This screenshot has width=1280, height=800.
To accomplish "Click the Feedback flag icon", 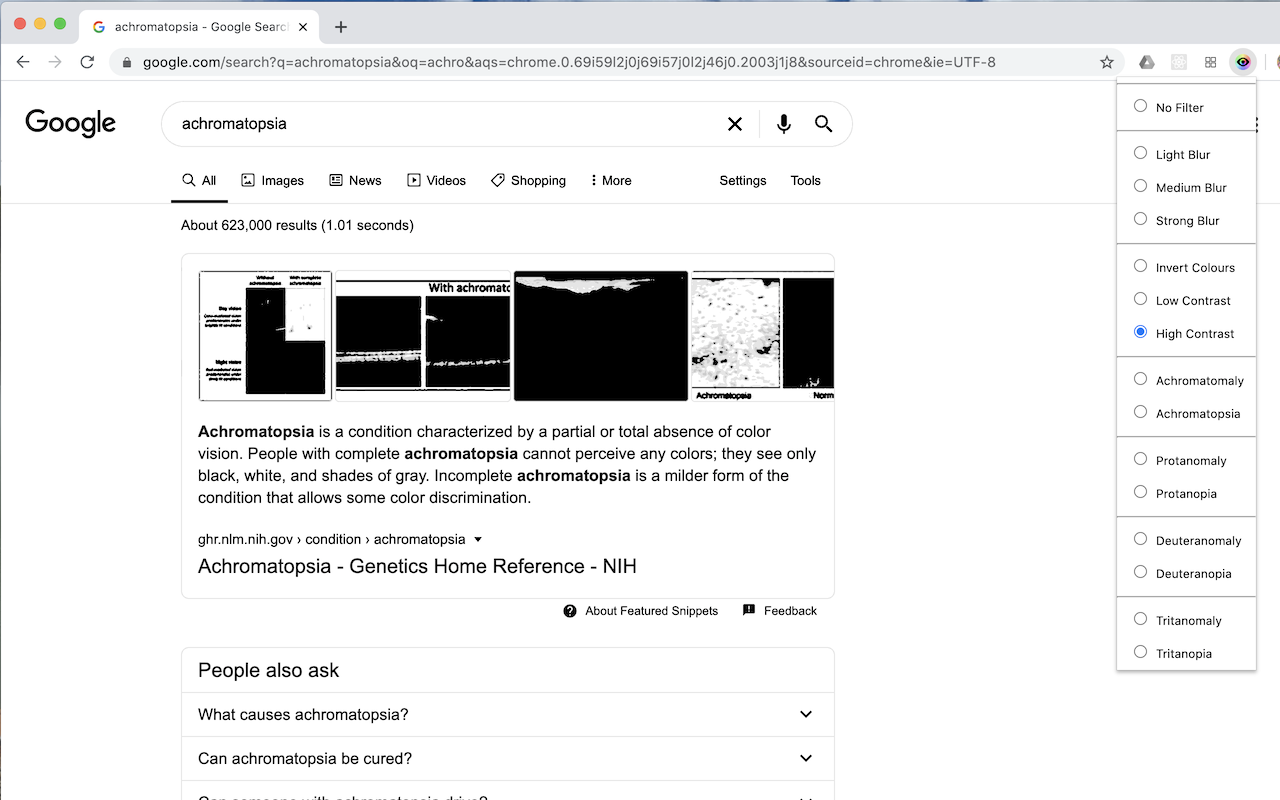I will click(749, 610).
